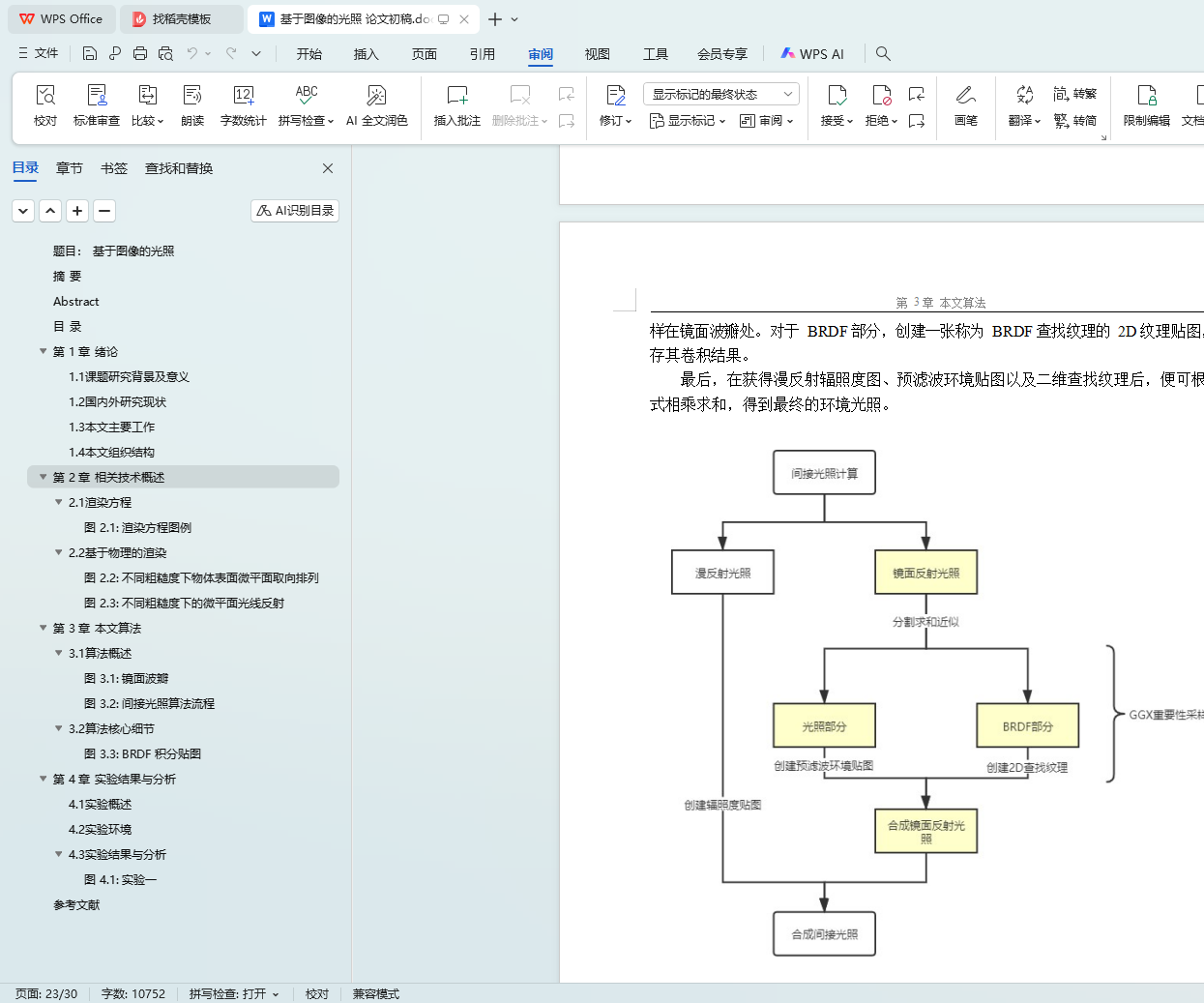
Task: Click the 比较 compare documents icon
Action: (148, 105)
